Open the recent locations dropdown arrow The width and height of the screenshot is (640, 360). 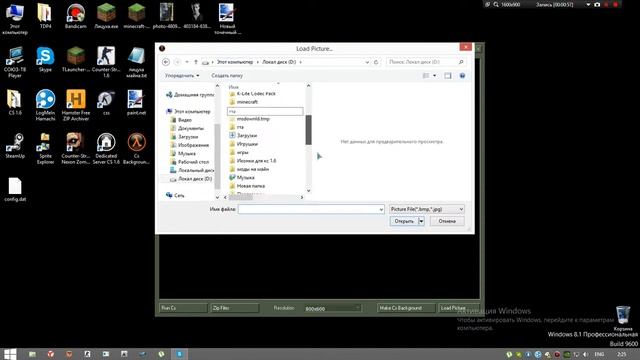187,62
